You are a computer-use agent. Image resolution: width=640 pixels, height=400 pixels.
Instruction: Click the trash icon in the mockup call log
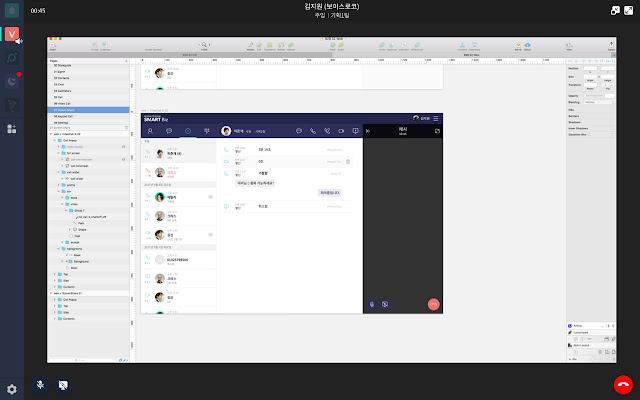[x=348, y=162]
